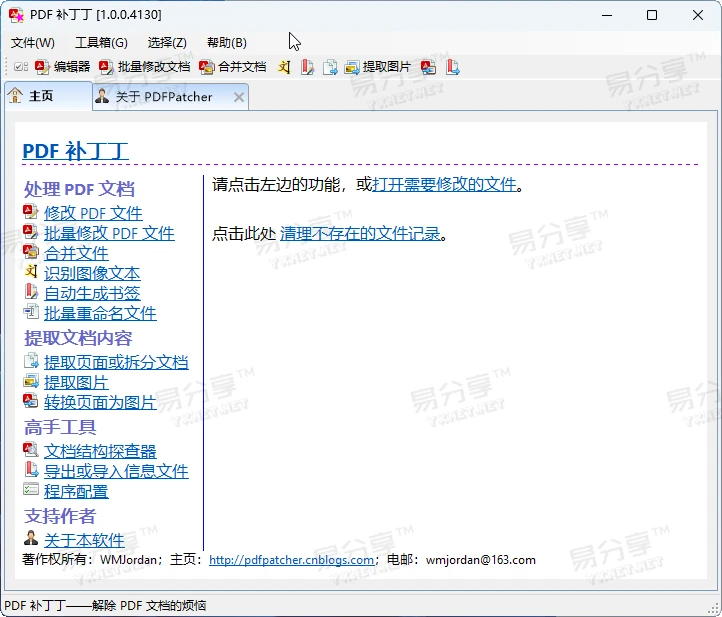Click the convert pages to images toolbar icon
The width and height of the screenshot is (722, 617).
click(428, 68)
